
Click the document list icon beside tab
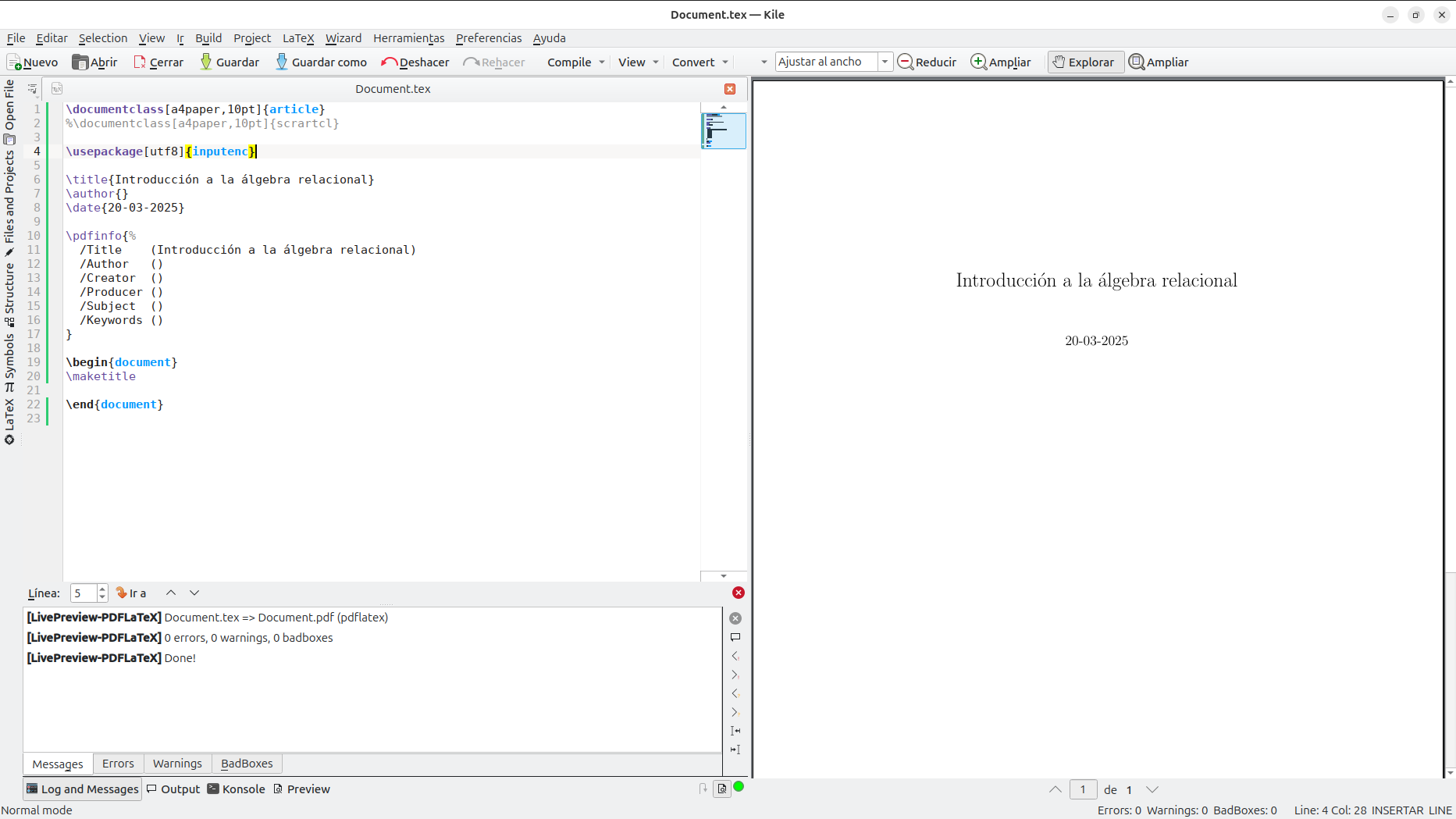tap(57, 89)
